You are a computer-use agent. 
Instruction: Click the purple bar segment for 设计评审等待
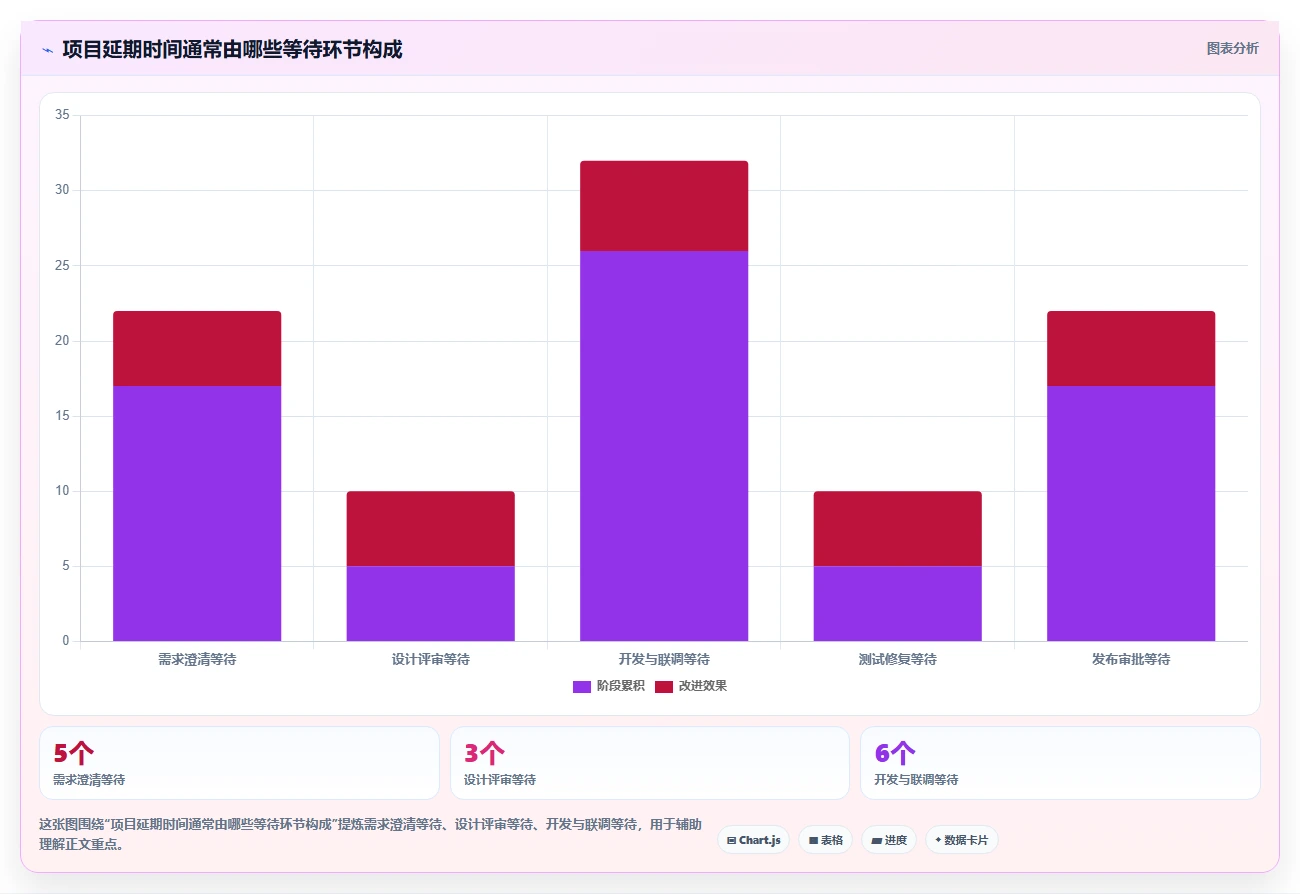(430, 603)
